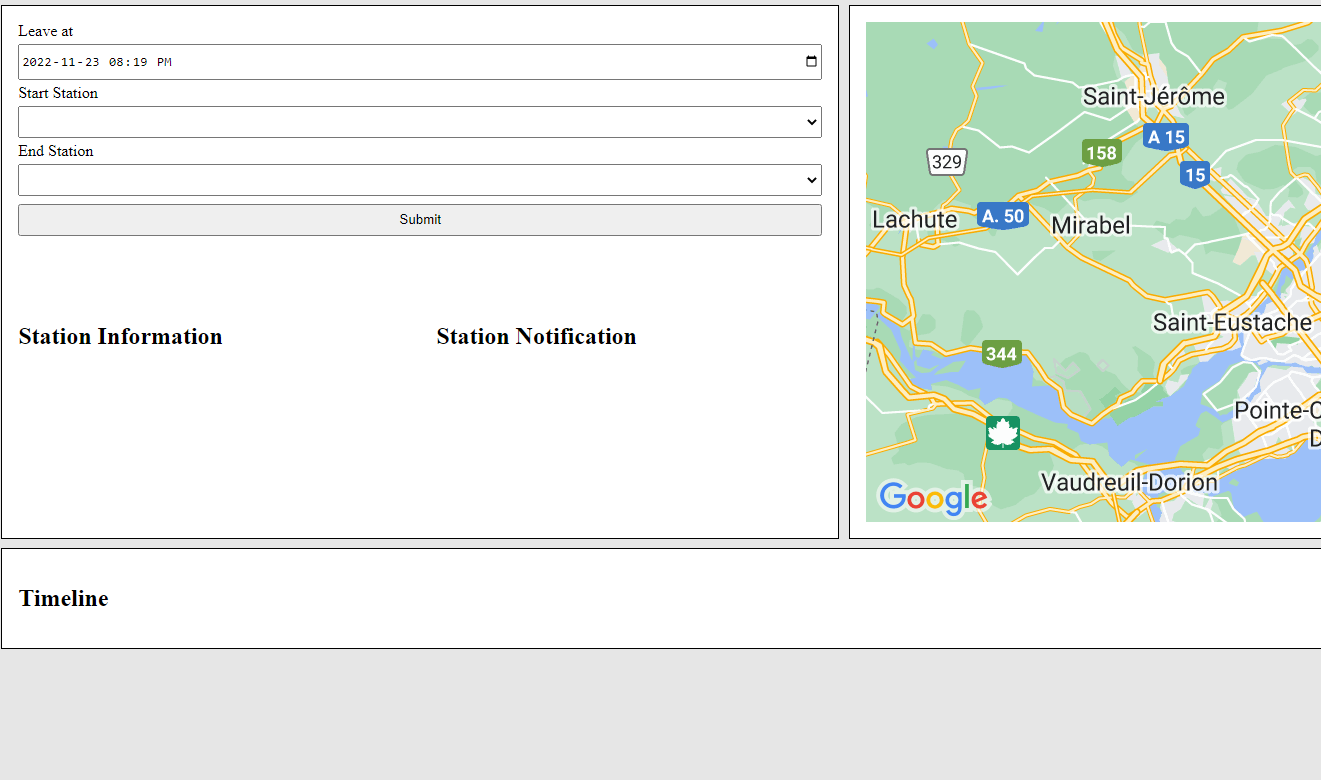
Task: Click the Route 158 green shield
Action: [x=1101, y=153]
